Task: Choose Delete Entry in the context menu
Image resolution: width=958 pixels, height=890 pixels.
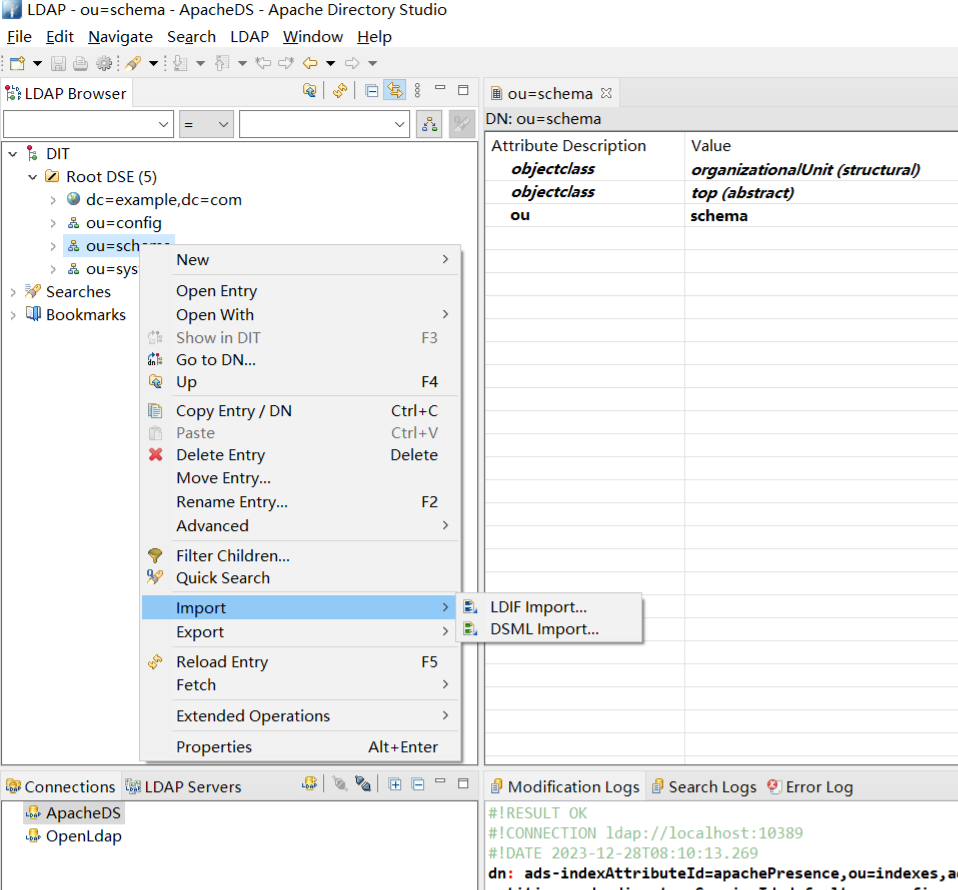Action: point(220,455)
